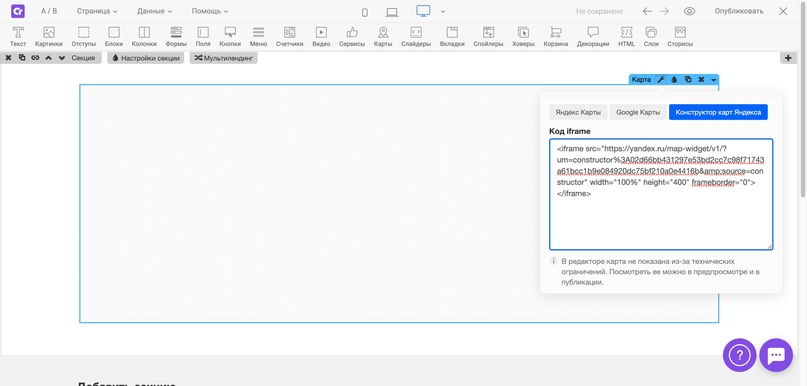Viewport: 807px width, 386px height.
Task: Click Опубликовать to publish
Action: tap(739, 11)
